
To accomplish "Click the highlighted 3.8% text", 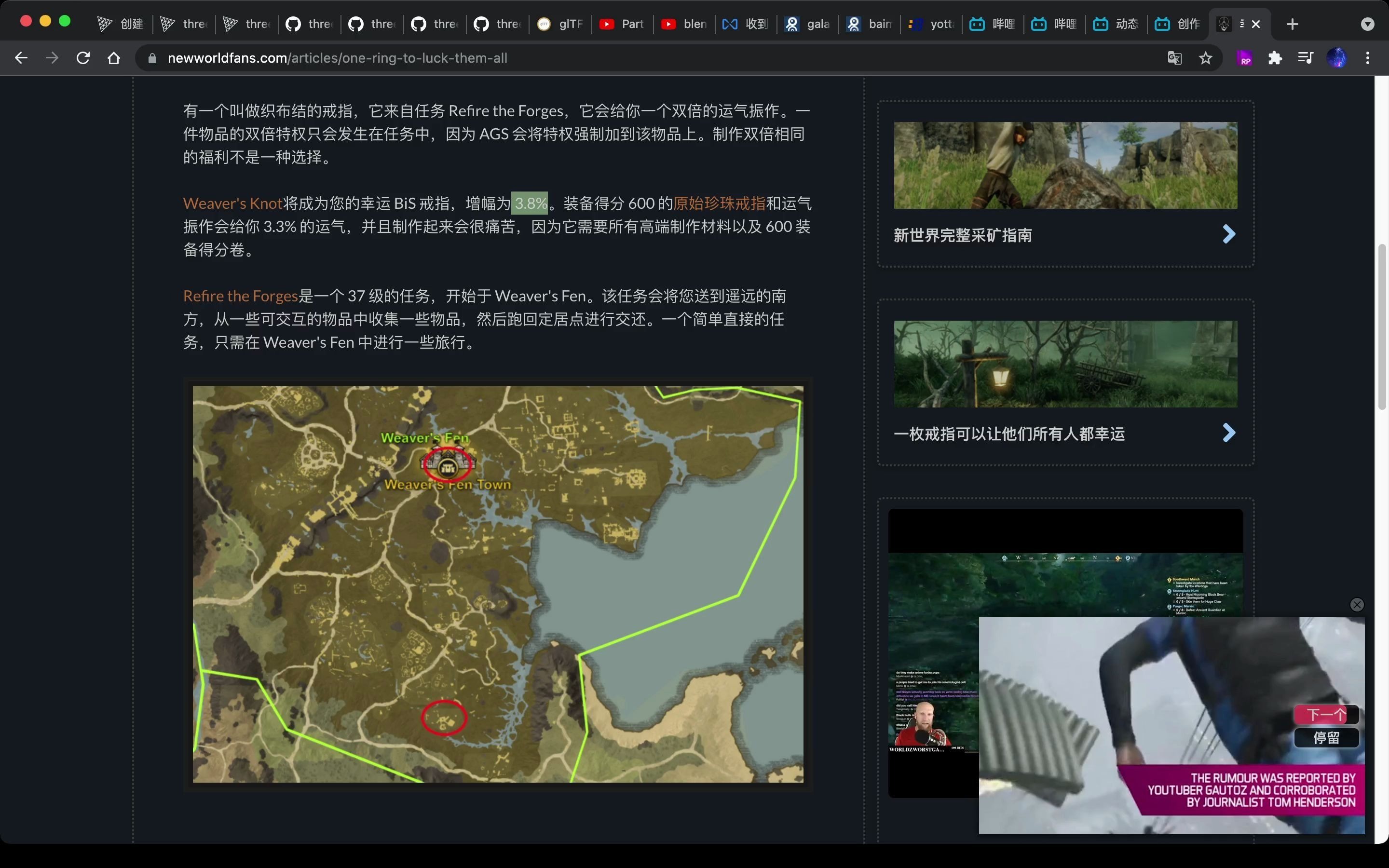I will point(529,203).
